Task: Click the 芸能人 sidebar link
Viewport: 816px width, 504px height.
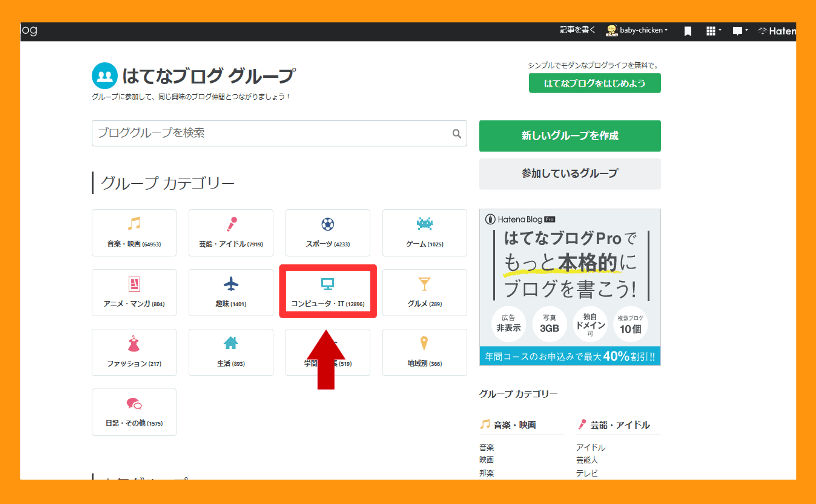Action: (x=587, y=460)
